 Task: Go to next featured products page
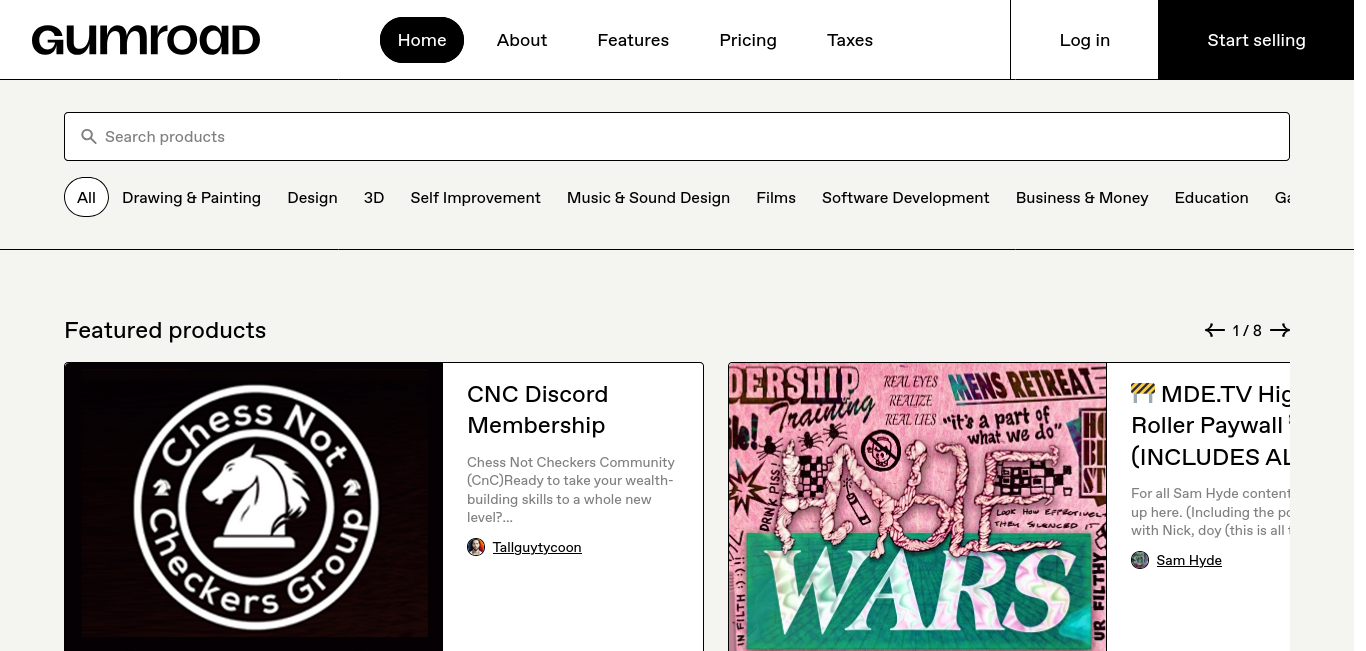1280,331
